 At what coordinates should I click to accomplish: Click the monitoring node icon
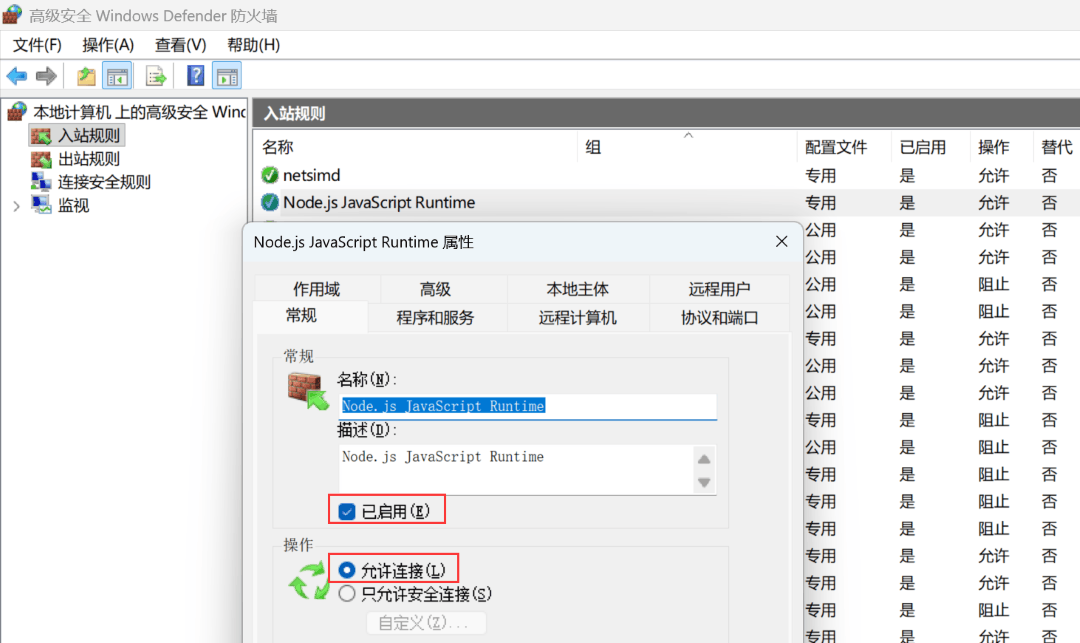coord(41,205)
